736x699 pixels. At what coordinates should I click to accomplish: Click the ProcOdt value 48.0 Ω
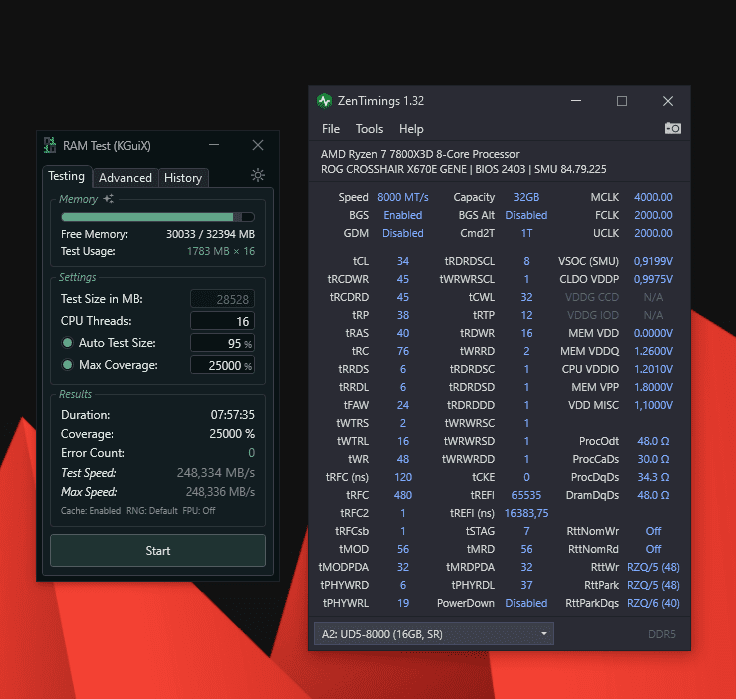pos(653,441)
